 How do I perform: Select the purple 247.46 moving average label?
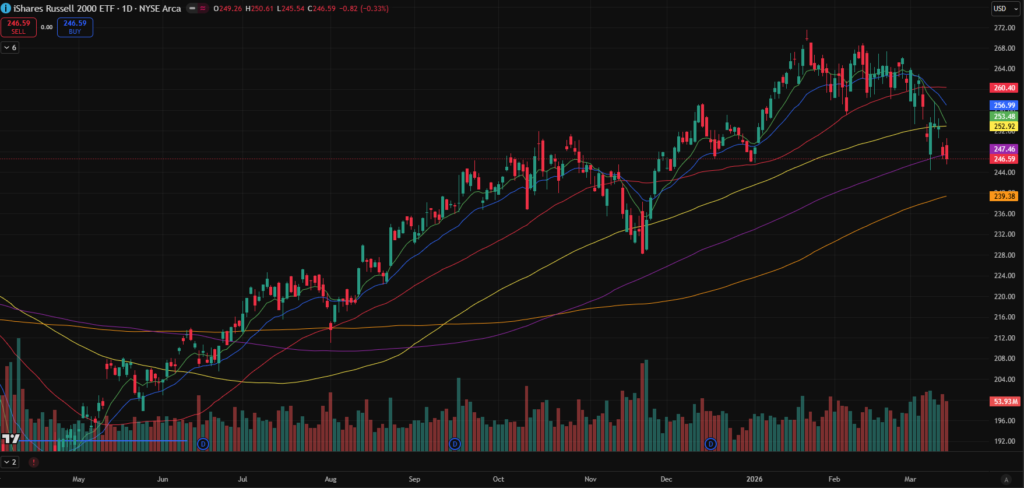click(x=1003, y=148)
